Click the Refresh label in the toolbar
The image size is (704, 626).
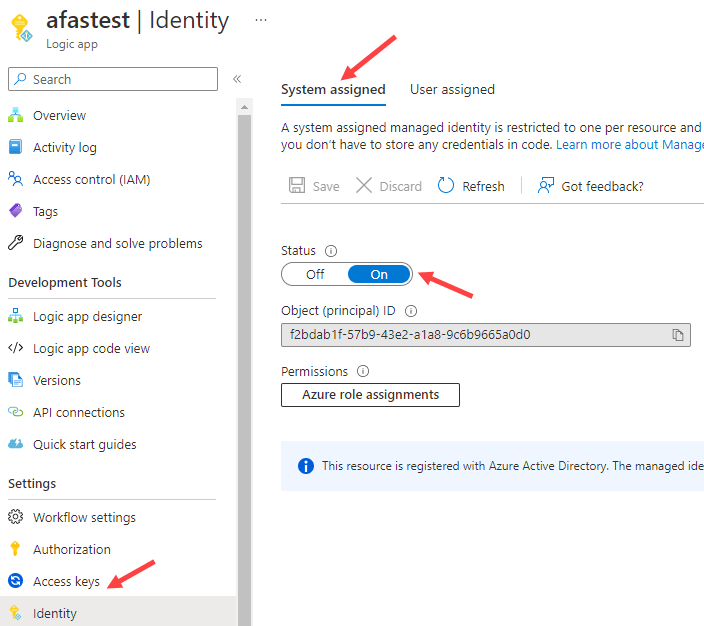coord(484,186)
